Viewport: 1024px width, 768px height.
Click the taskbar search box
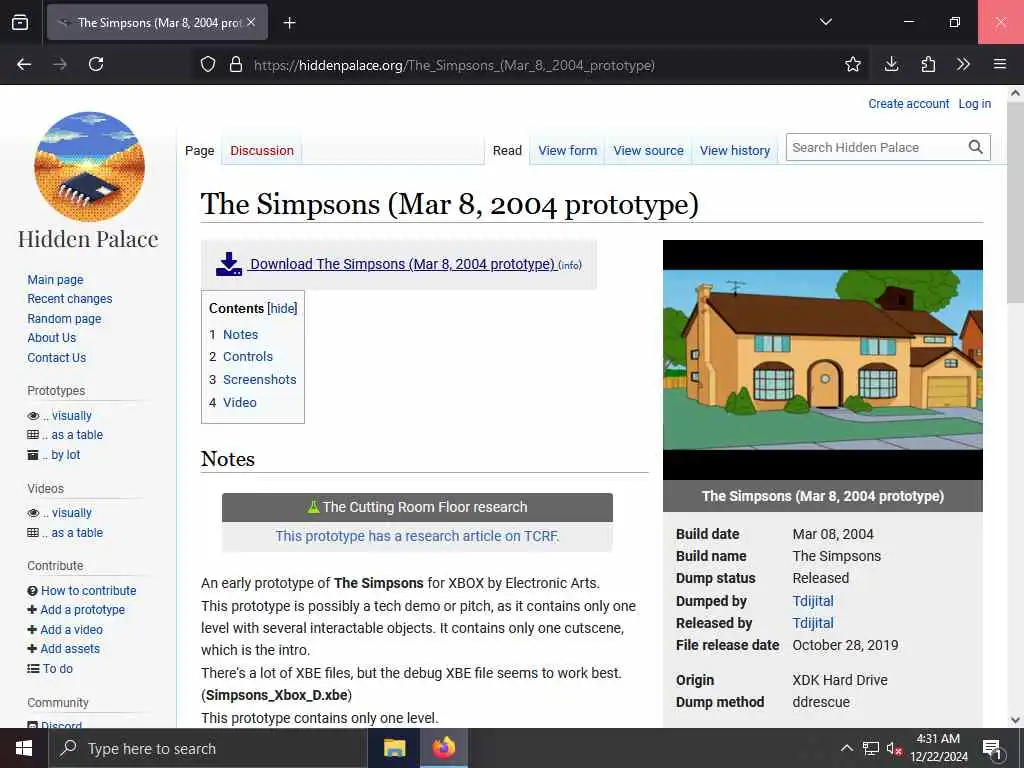[207, 748]
